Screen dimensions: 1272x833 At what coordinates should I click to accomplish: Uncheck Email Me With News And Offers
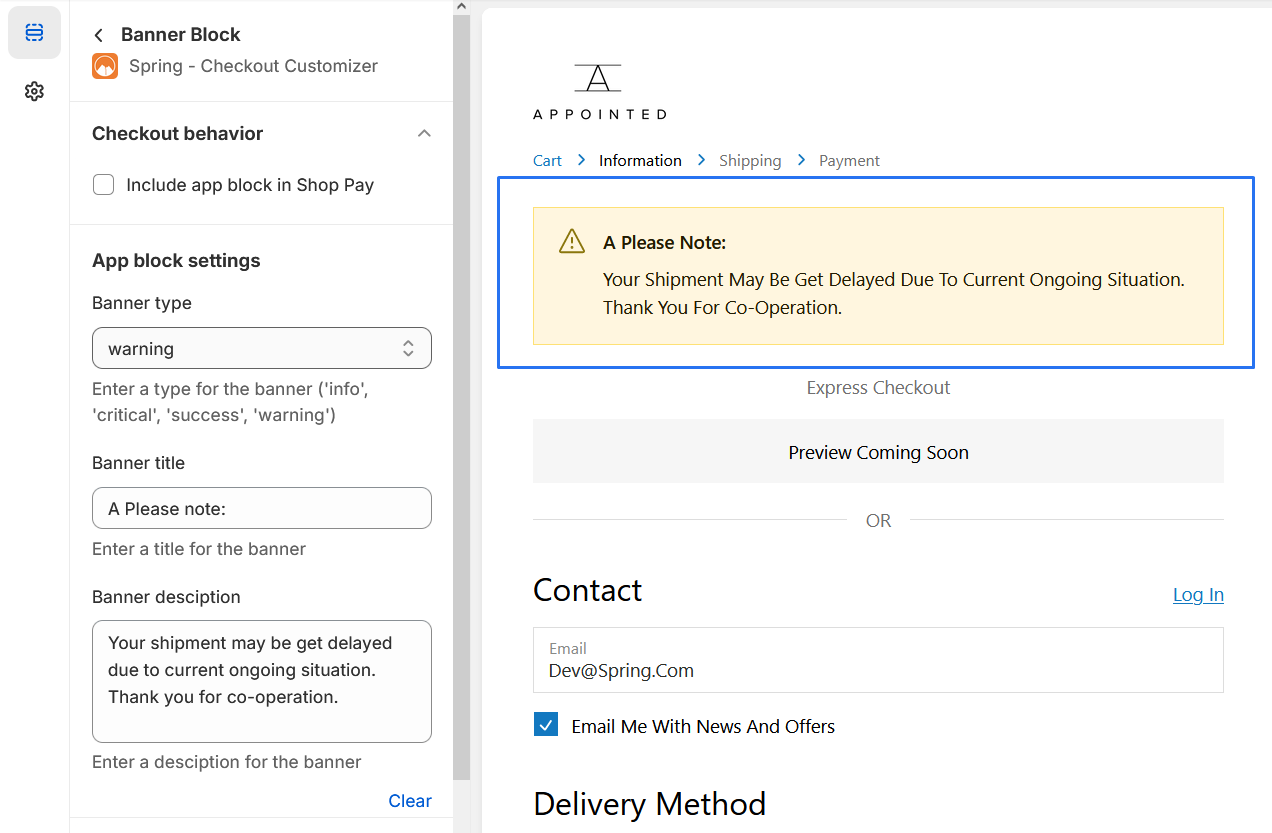pyautogui.click(x=546, y=725)
